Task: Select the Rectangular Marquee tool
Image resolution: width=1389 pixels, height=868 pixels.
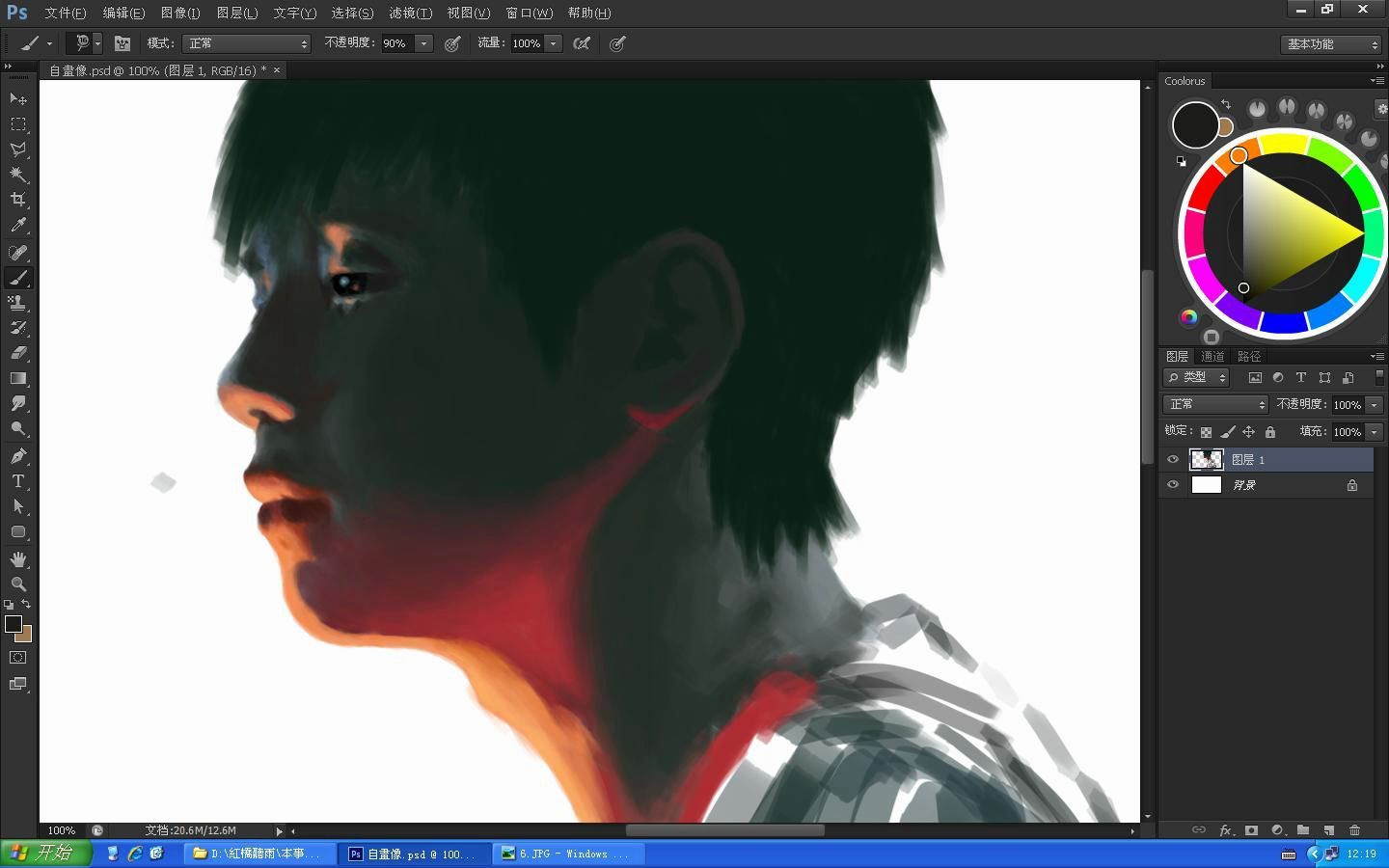Action: point(18,124)
